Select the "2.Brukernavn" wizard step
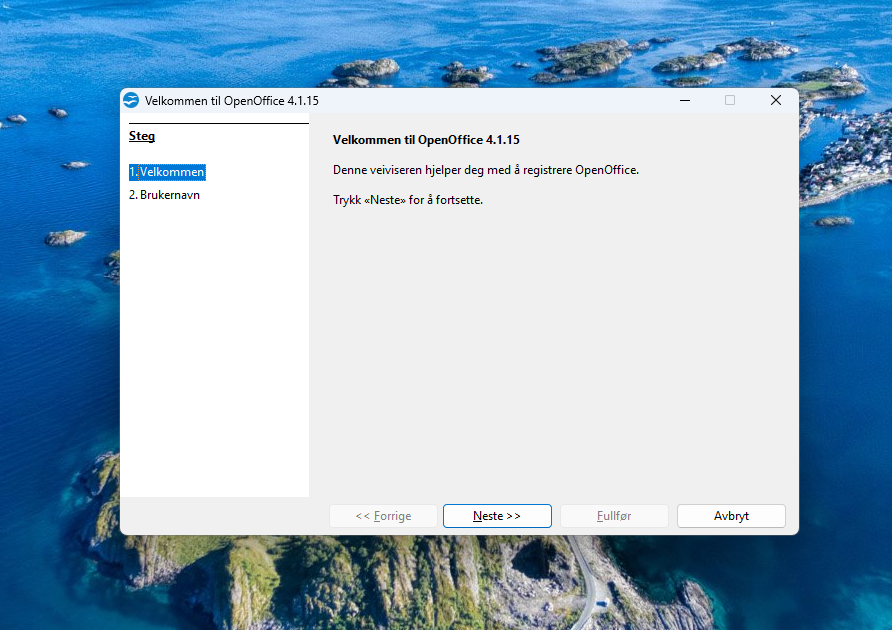The image size is (892, 630). [x=163, y=194]
